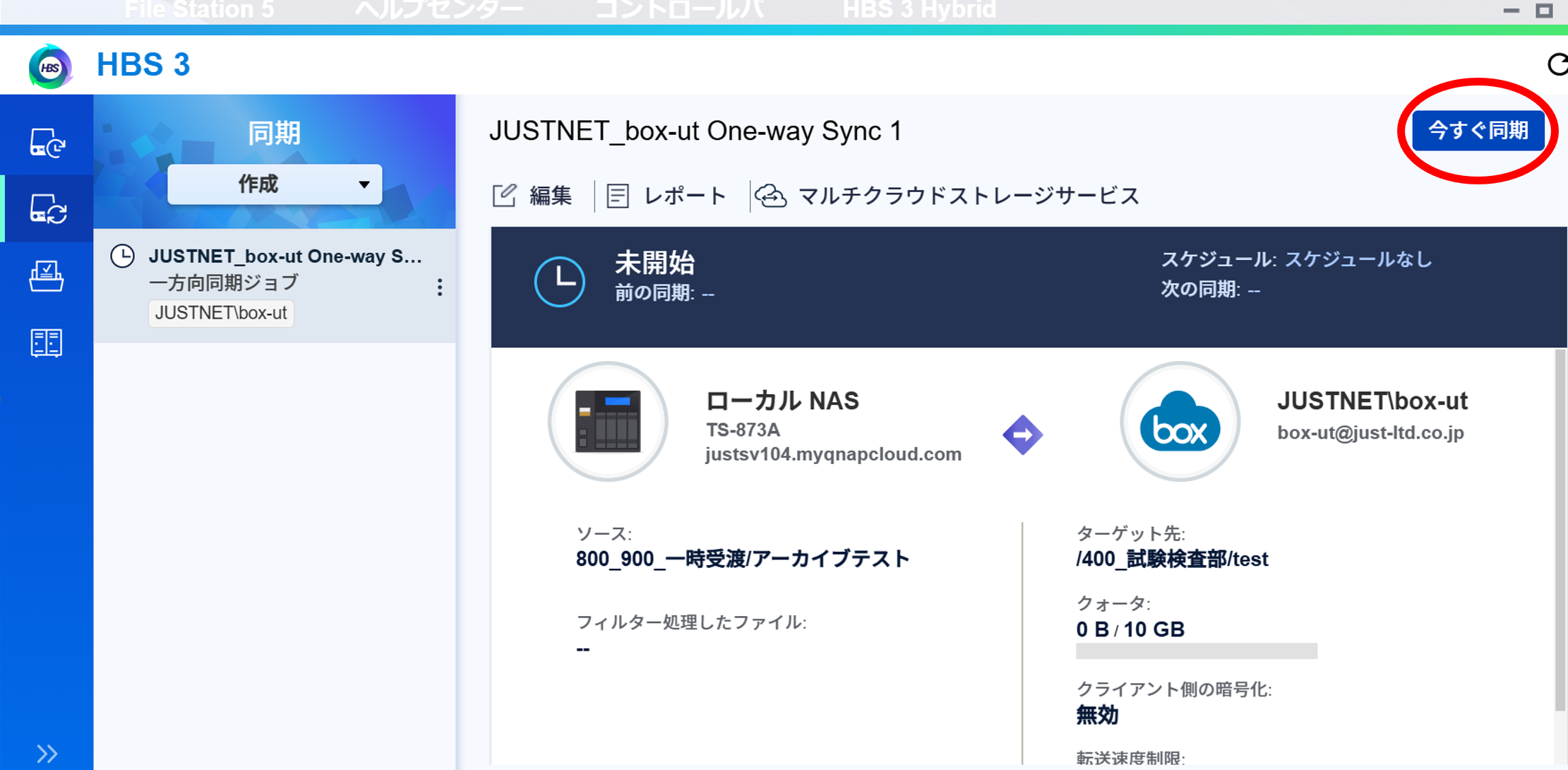Click the JUSTNET\box-ut tag label
The width and height of the screenshot is (1568, 770).
[x=221, y=313]
